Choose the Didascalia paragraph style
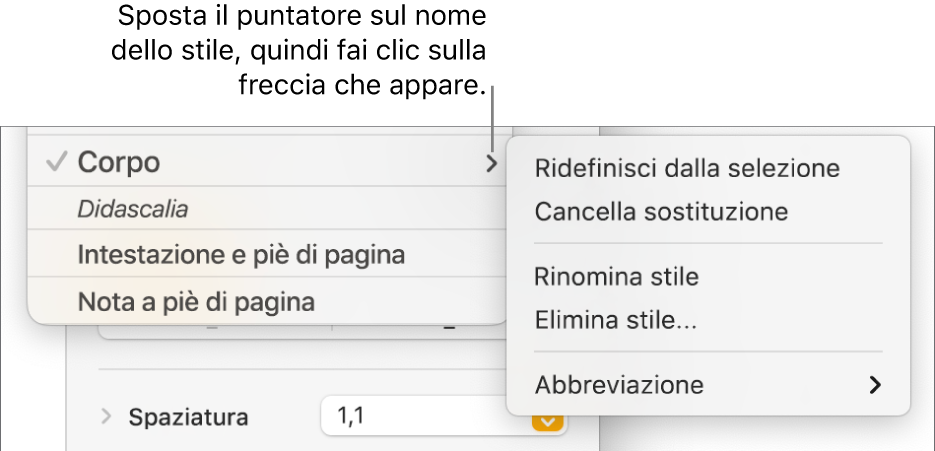 [133, 210]
